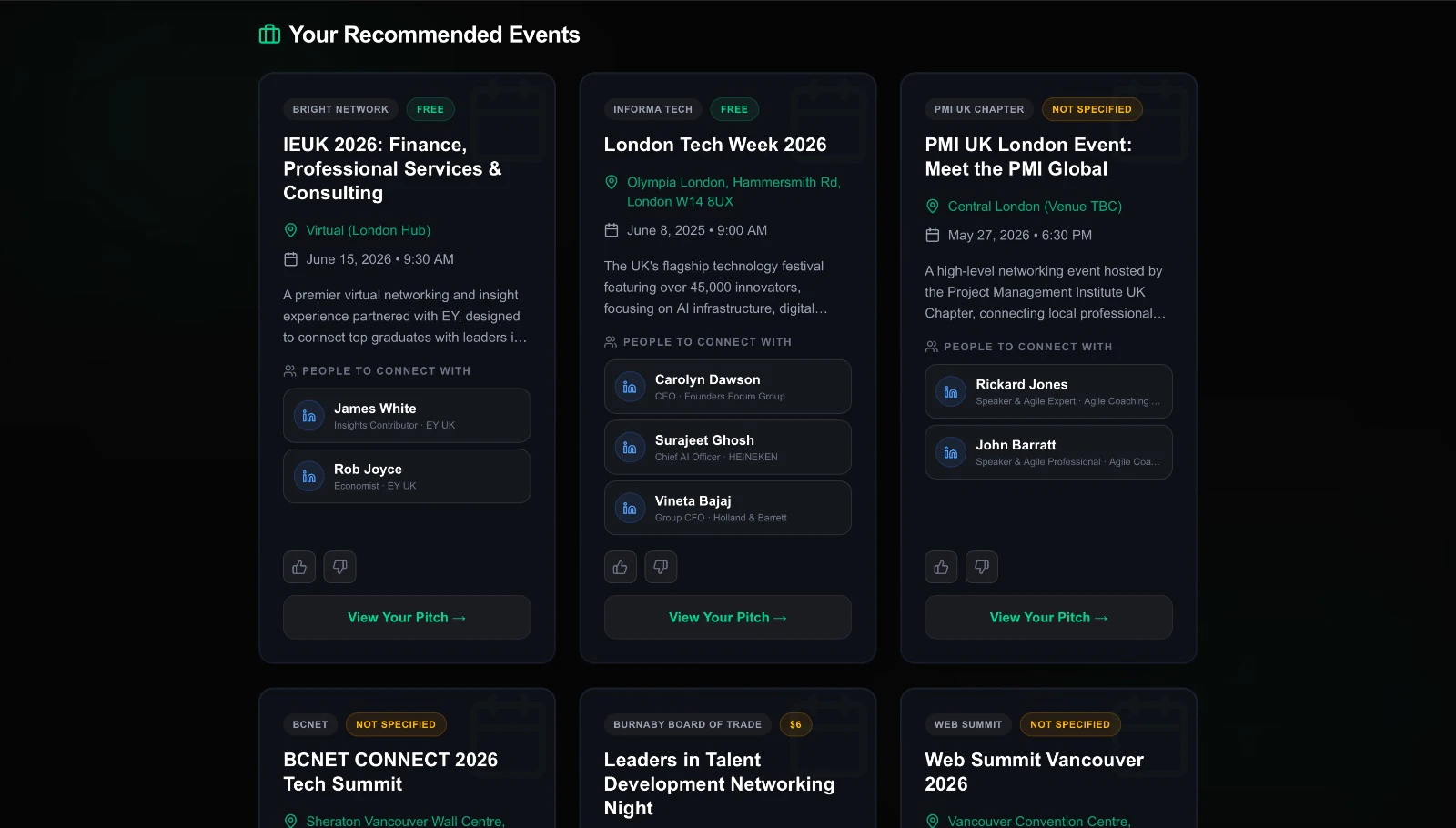Like the London Tech Week 2026 event
Image resolution: width=1456 pixels, height=828 pixels.
621,567
